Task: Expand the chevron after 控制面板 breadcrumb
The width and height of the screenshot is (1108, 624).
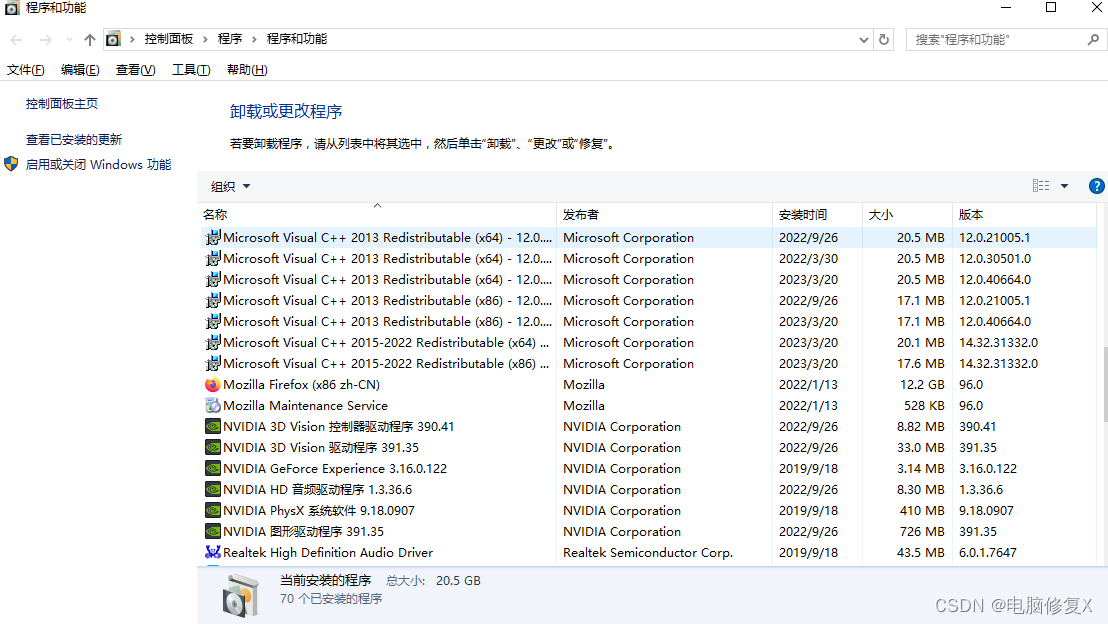Action: point(205,39)
